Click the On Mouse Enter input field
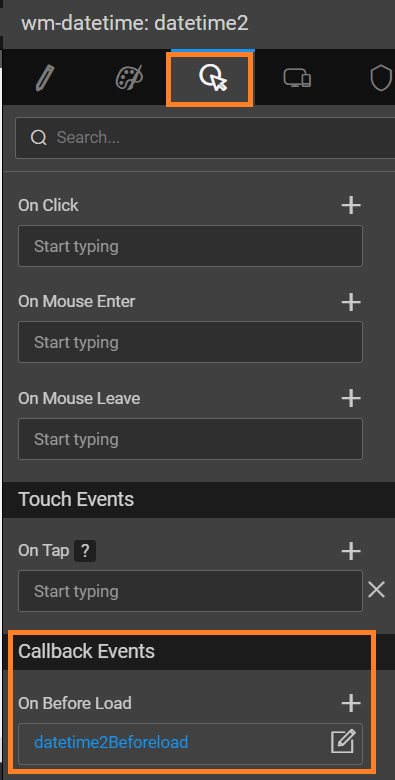395x780 pixels. tap(191, 342)
